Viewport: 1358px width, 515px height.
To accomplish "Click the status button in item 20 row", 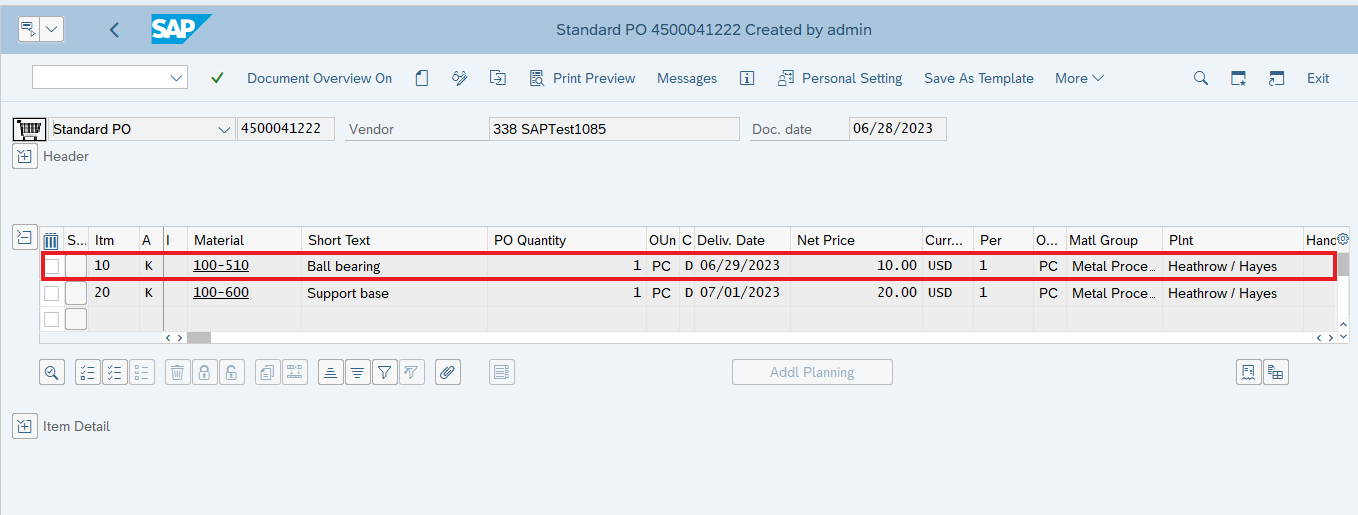I will (x=76, y=293).
